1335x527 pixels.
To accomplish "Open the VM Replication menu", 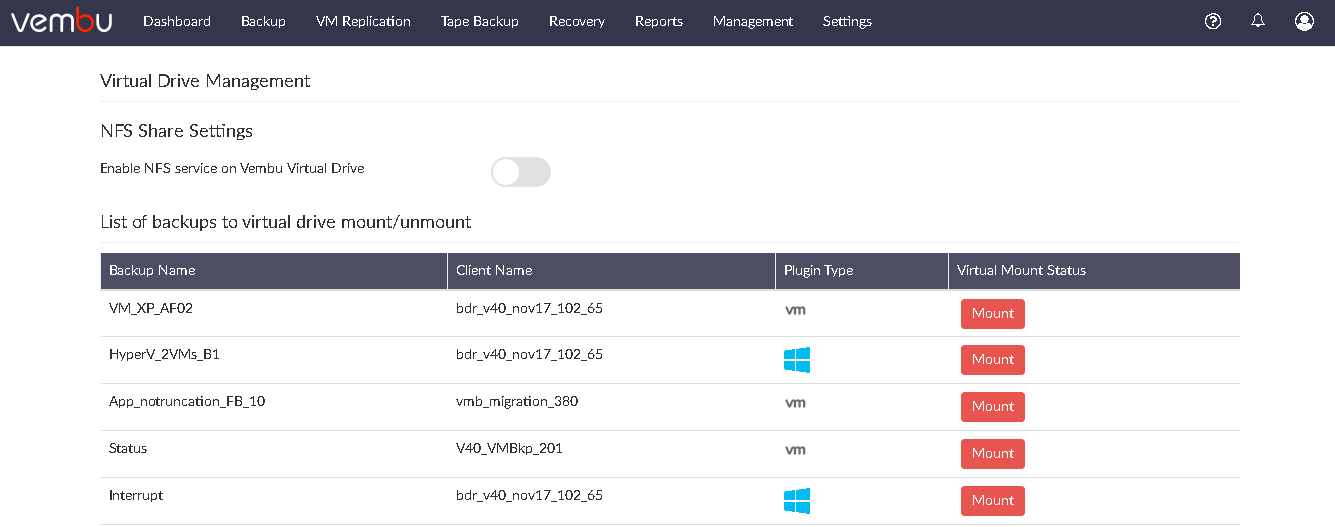I will coord(363,21).
